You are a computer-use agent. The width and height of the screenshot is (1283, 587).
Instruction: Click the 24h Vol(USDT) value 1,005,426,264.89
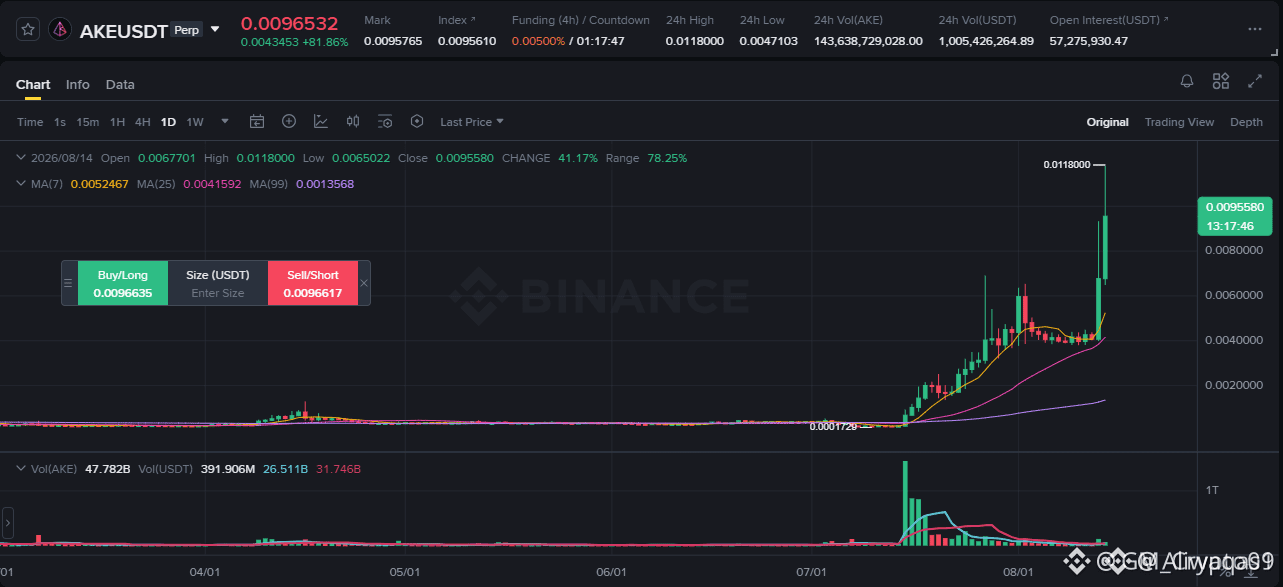[x=985, y=41]
